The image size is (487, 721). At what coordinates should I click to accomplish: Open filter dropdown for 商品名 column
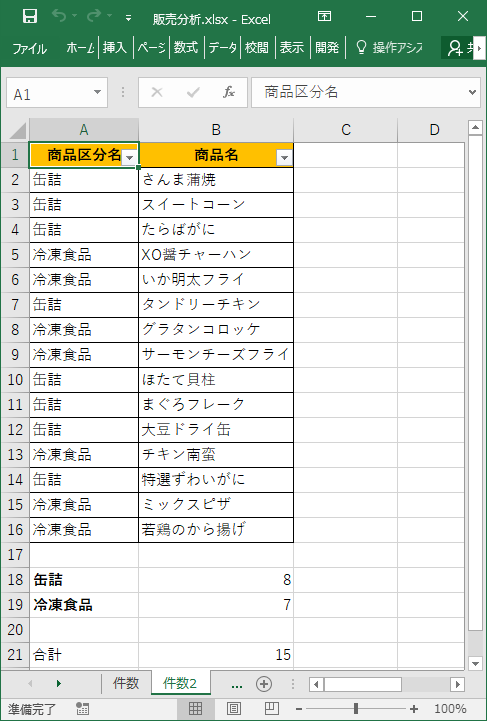tap(284, 158)
